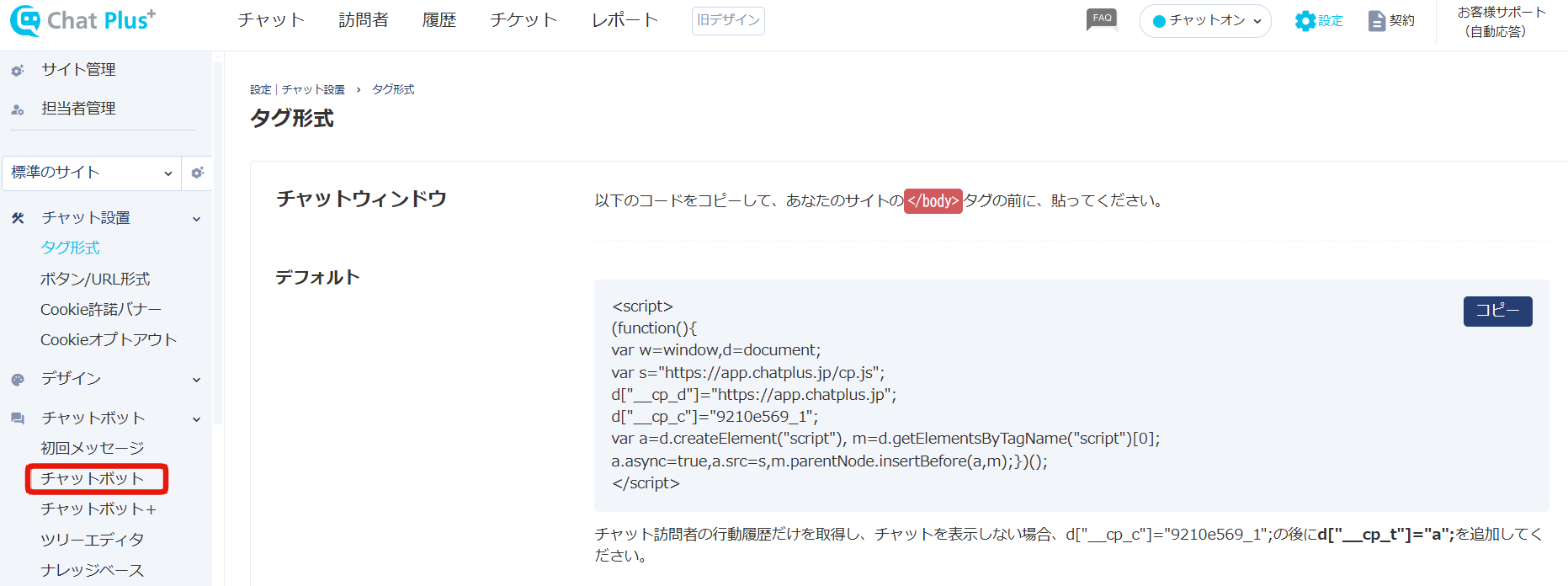This screenshot has height=586, width=1568.
Task: Open the チケット top menu
Action: (x=524, y=20)
